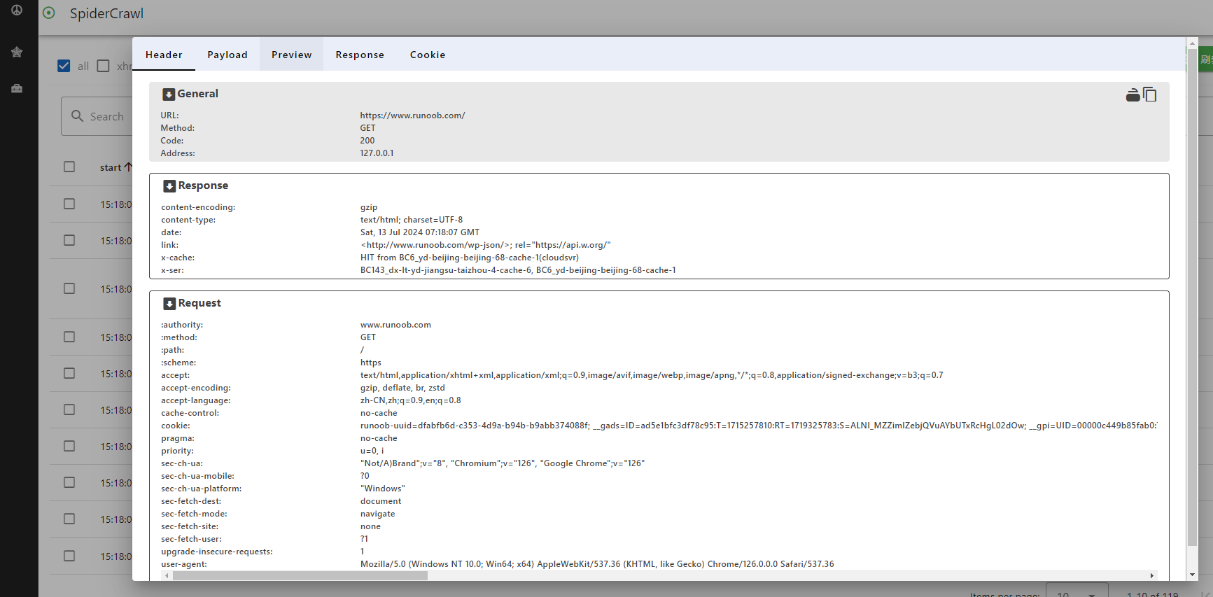The width and height of the screenshot is (1213, 597).
Task: Uncheck the 'all' filter checkbox
Action: tap(64, 66)
